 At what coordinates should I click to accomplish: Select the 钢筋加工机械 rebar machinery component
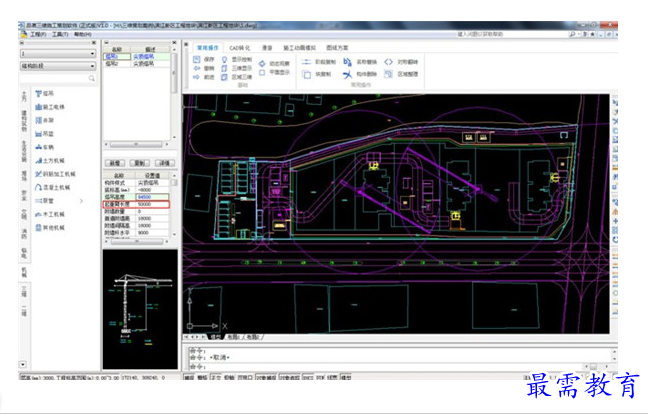coord(55,174)
